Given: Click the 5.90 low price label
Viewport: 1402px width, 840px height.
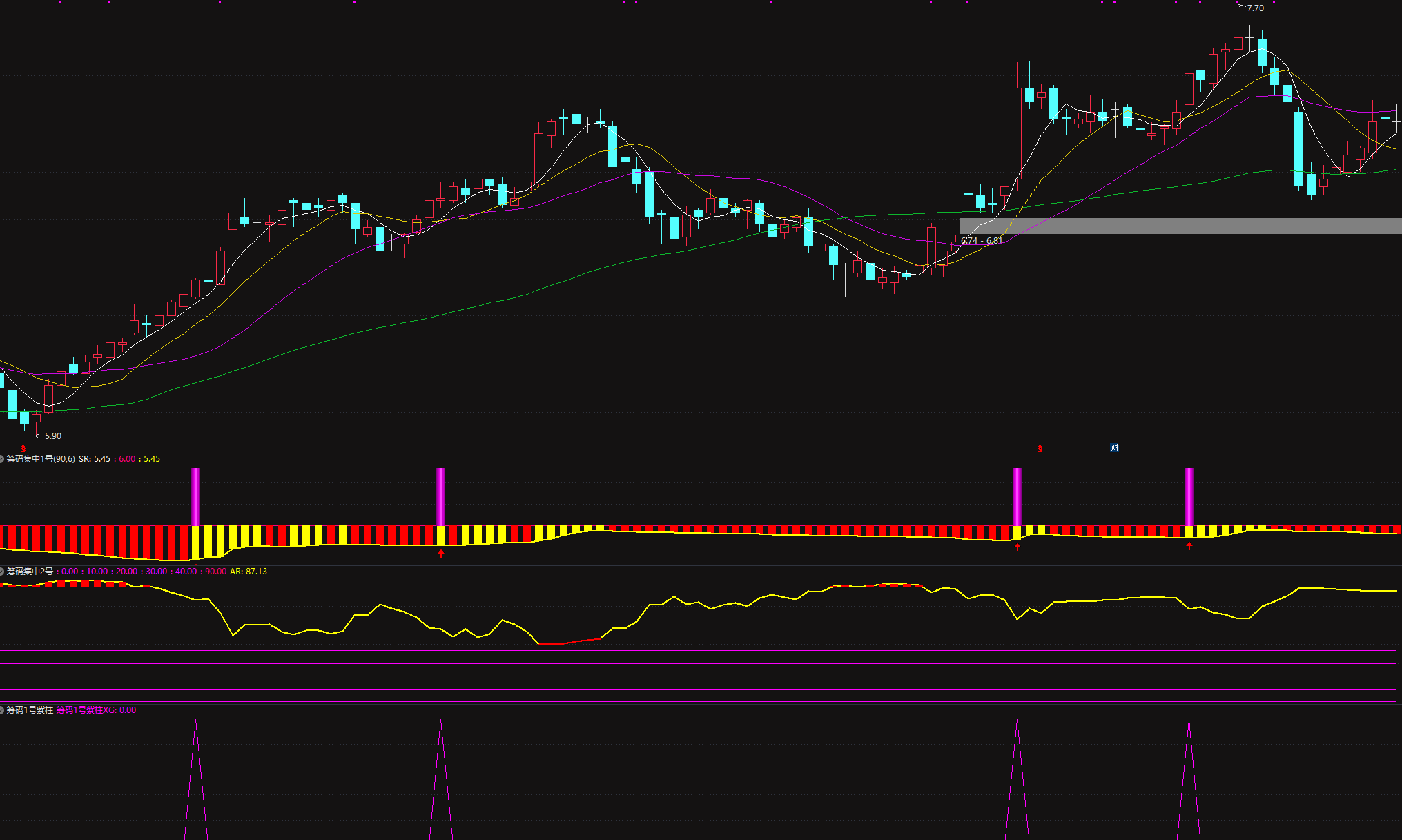Looking at the screenshot, I should pos(52,436).
